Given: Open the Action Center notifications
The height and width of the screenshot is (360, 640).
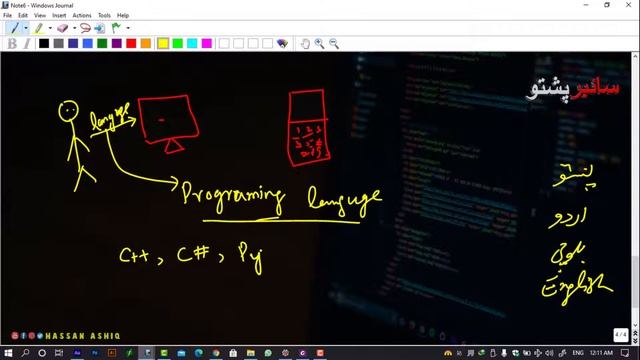Looking at the screenshot, I should (x=625, y=353).
